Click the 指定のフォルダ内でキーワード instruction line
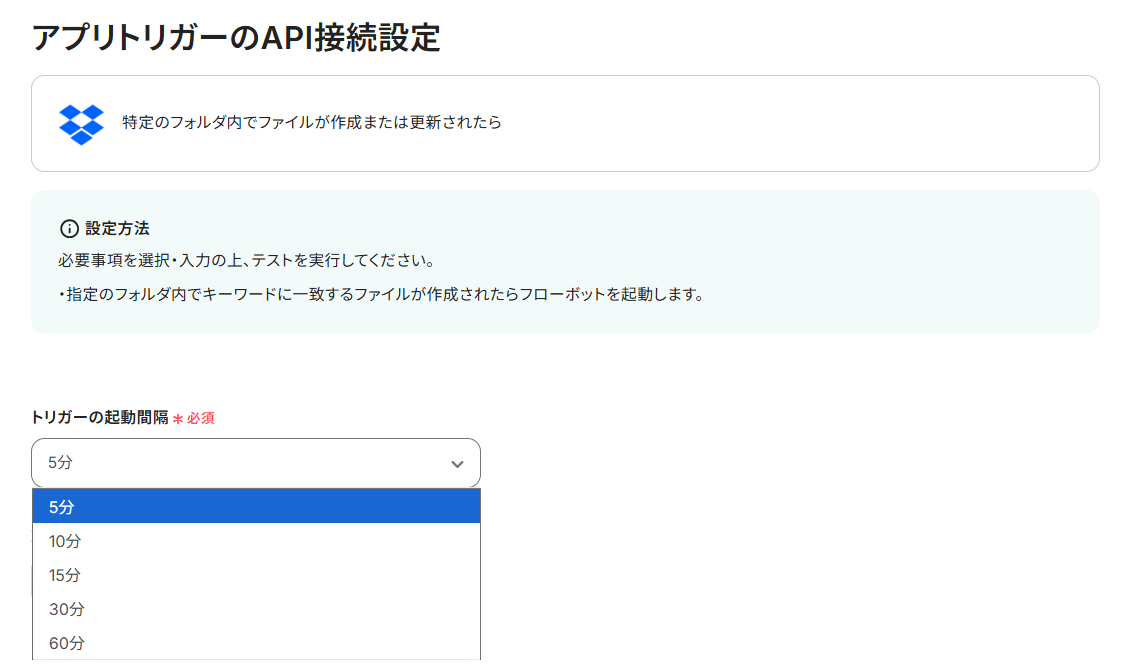This screenshot has height=667, width=1131. point(380,296)
